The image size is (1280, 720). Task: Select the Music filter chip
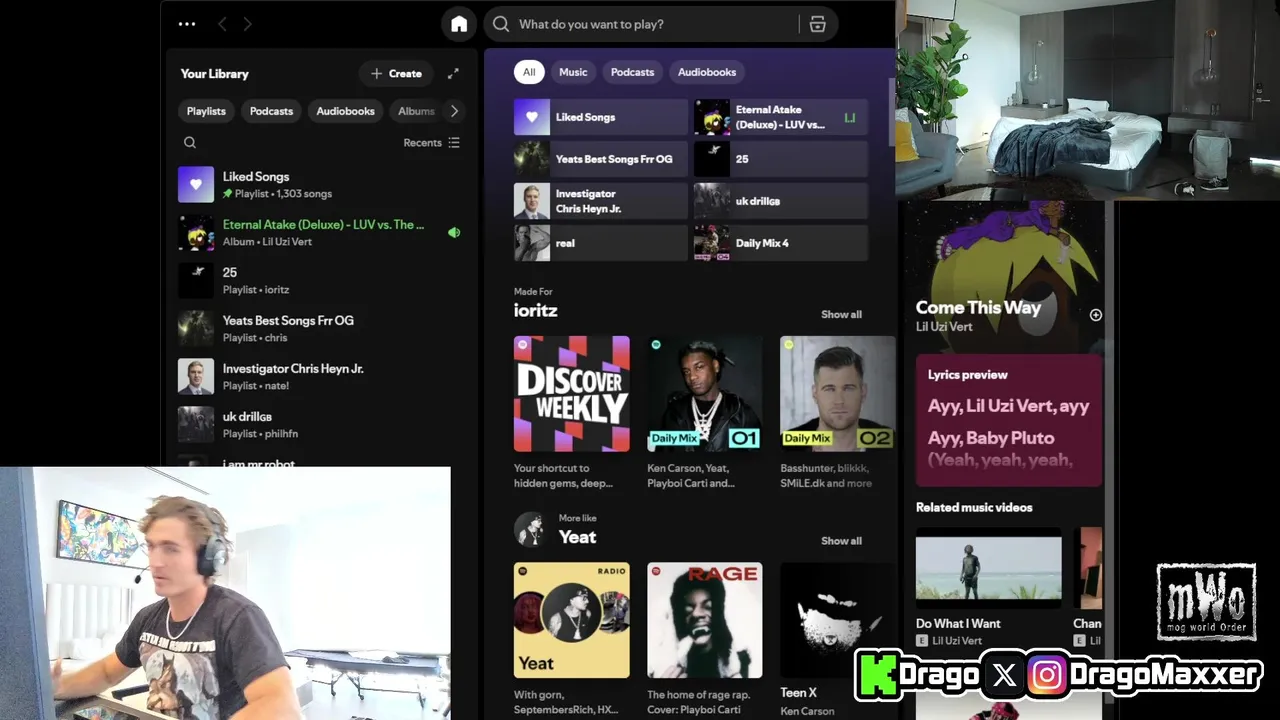[x=573, y=72]
